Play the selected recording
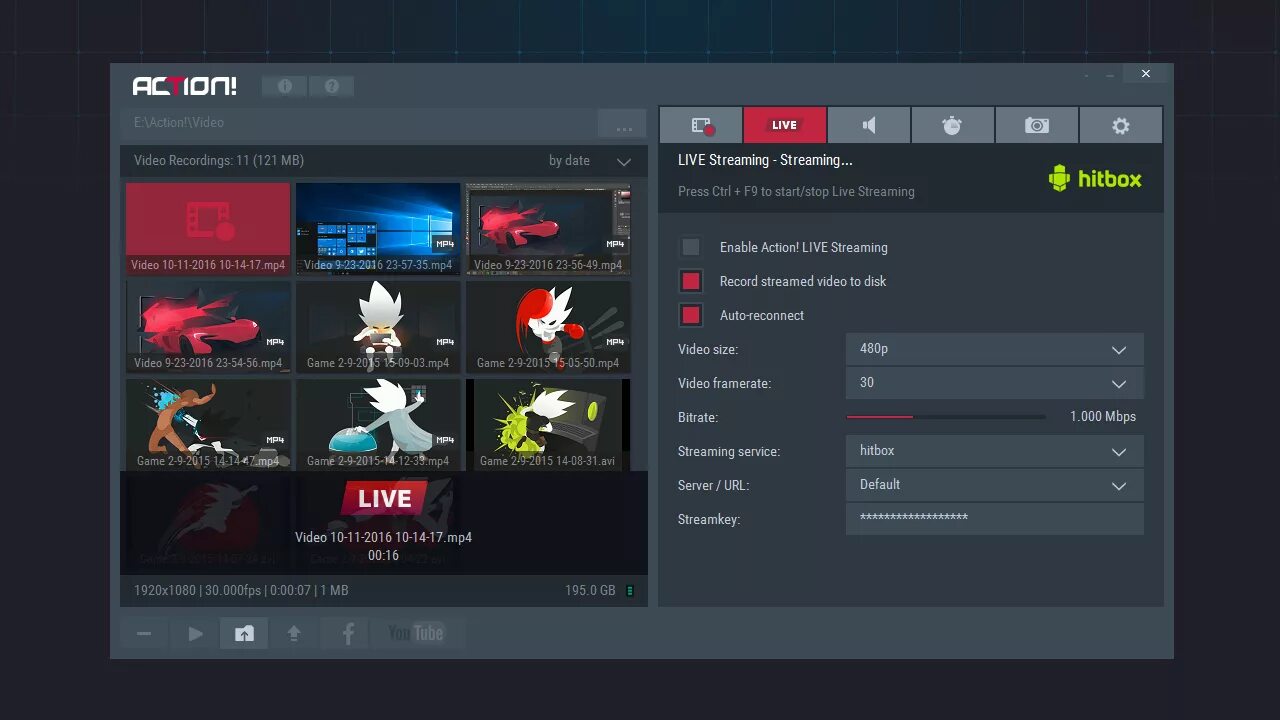 [195, 633]
